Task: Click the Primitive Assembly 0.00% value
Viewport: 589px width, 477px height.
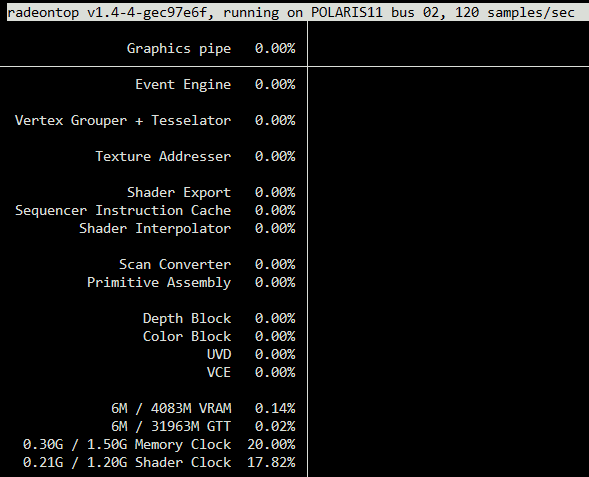Action: 275,282
